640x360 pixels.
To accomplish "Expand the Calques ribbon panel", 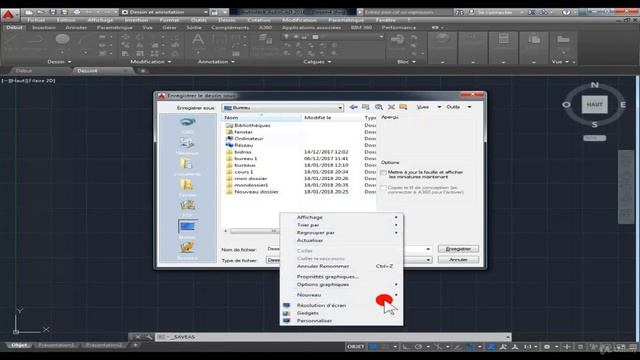I will [x=317, y=62].
